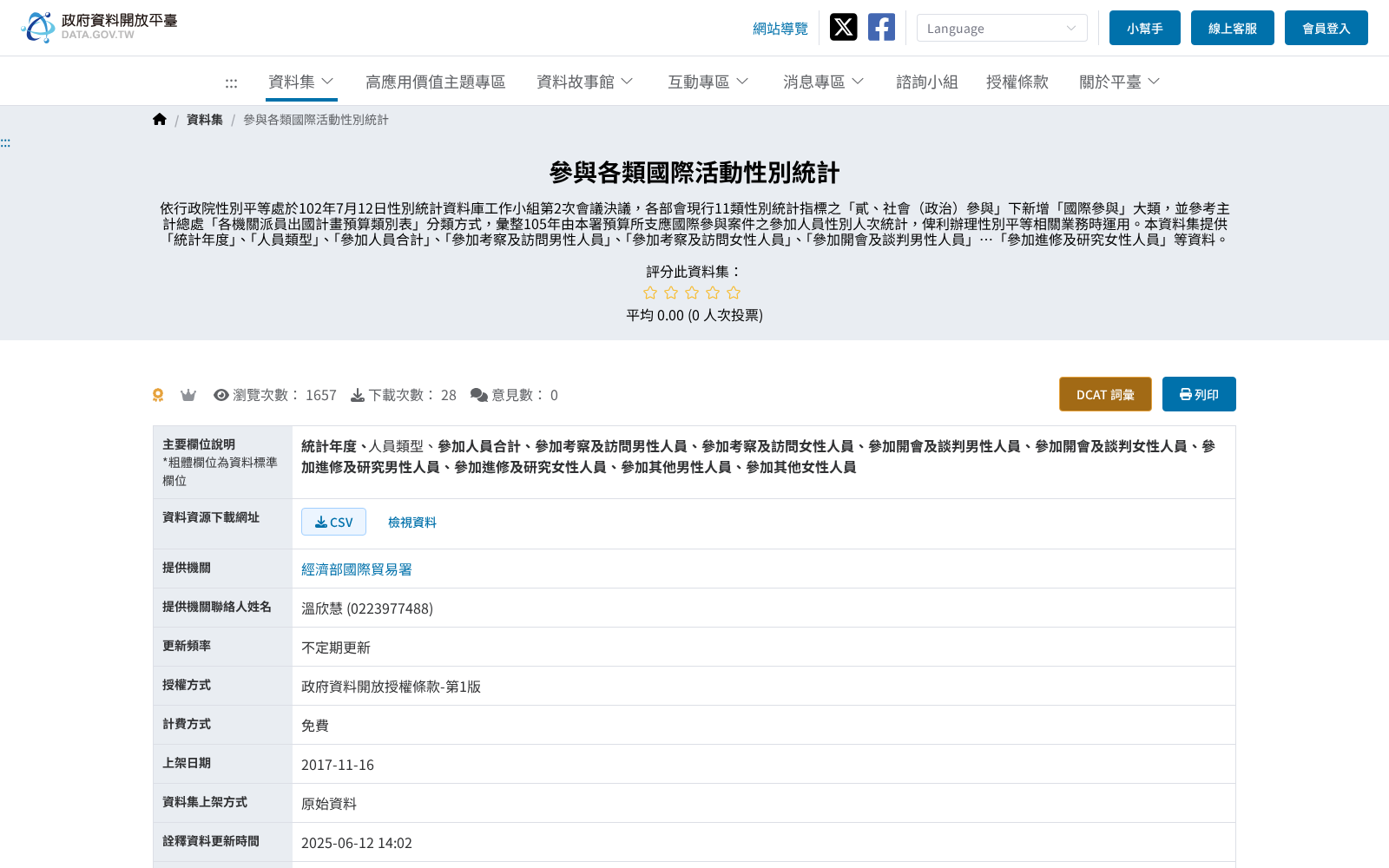This screenshot has width=1389, height=868.
Task: Open the 諮詢小組 menu item
Action: coord(927,82)
